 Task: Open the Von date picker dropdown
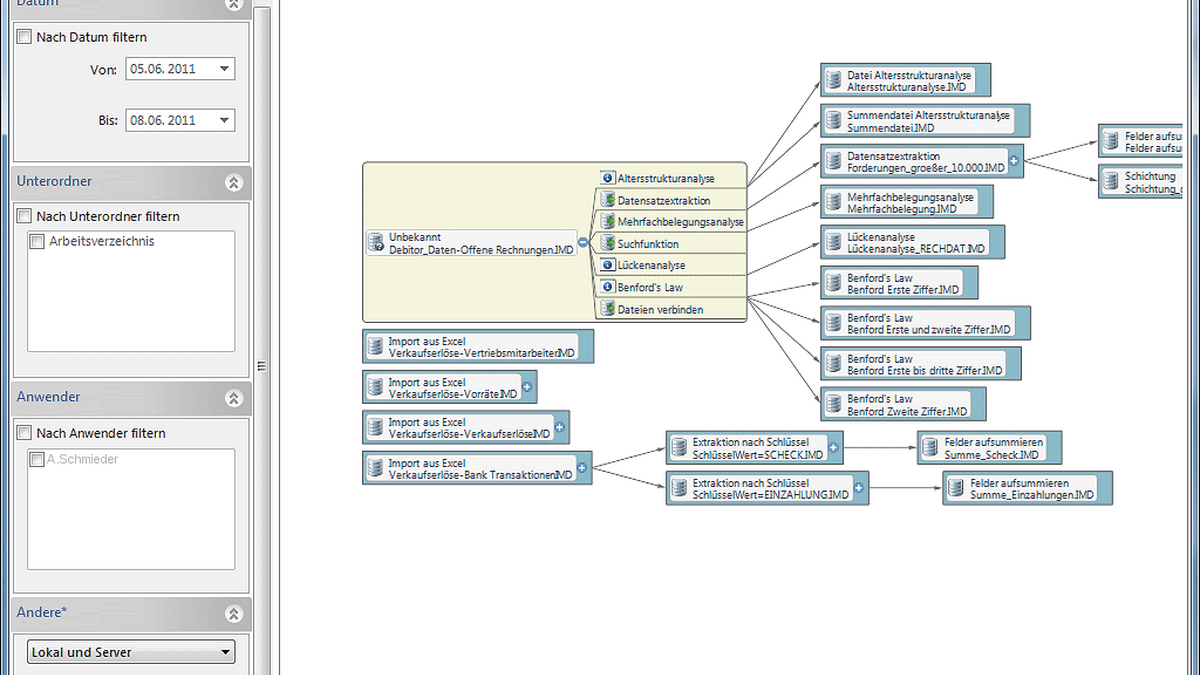[x=224, y=69]
